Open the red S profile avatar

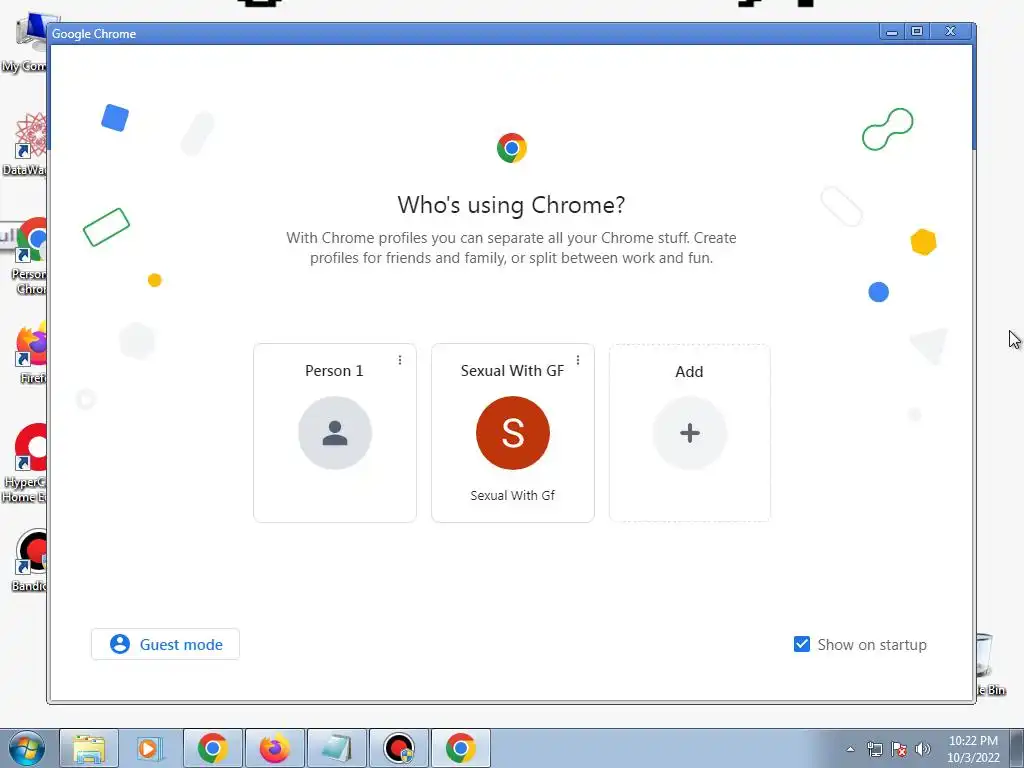[513, 433]
